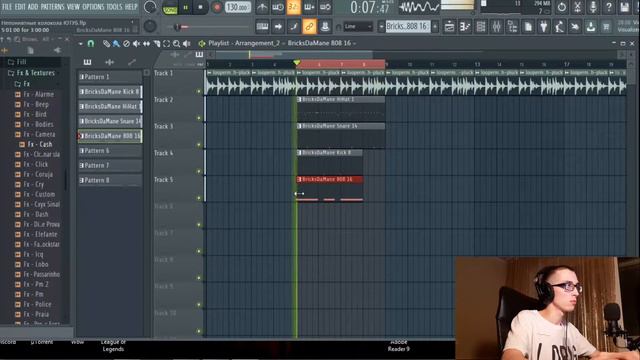Select the Delete tool in Playlist toolbar
The height and width of the screenshot is (360, 640).
[126, 43]
